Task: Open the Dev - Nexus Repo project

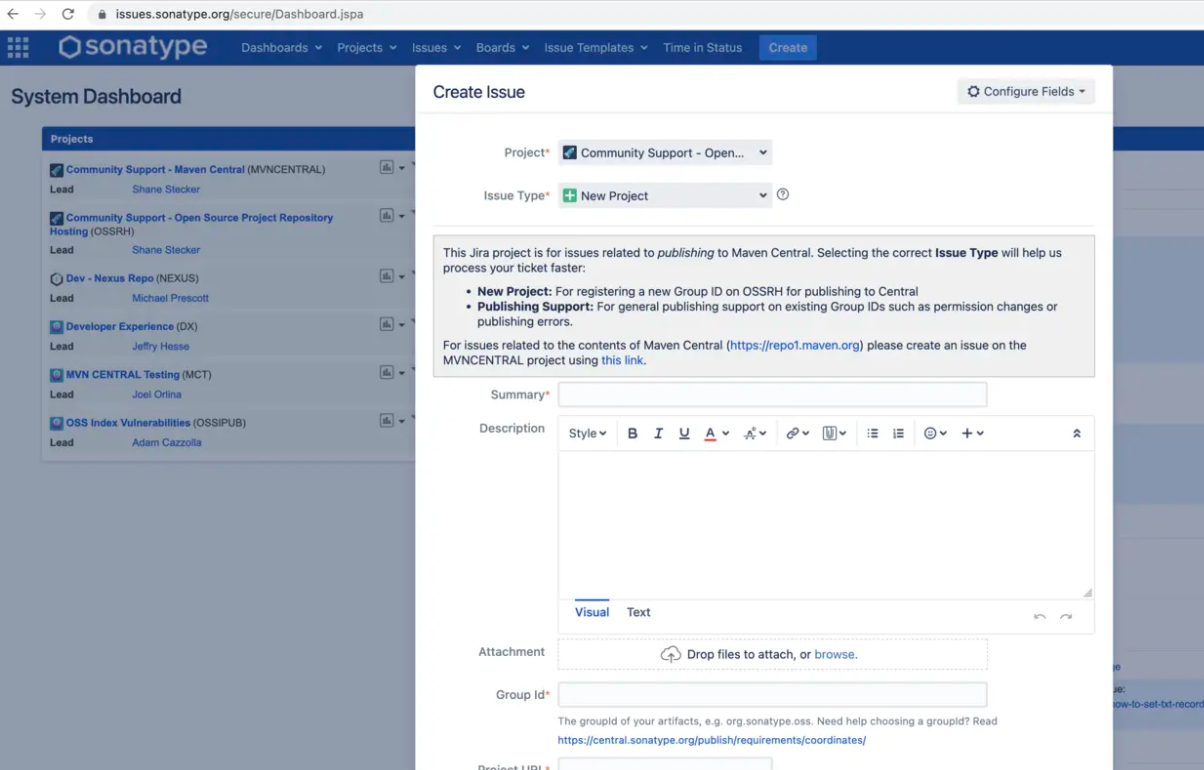Action: click(109, 278)
